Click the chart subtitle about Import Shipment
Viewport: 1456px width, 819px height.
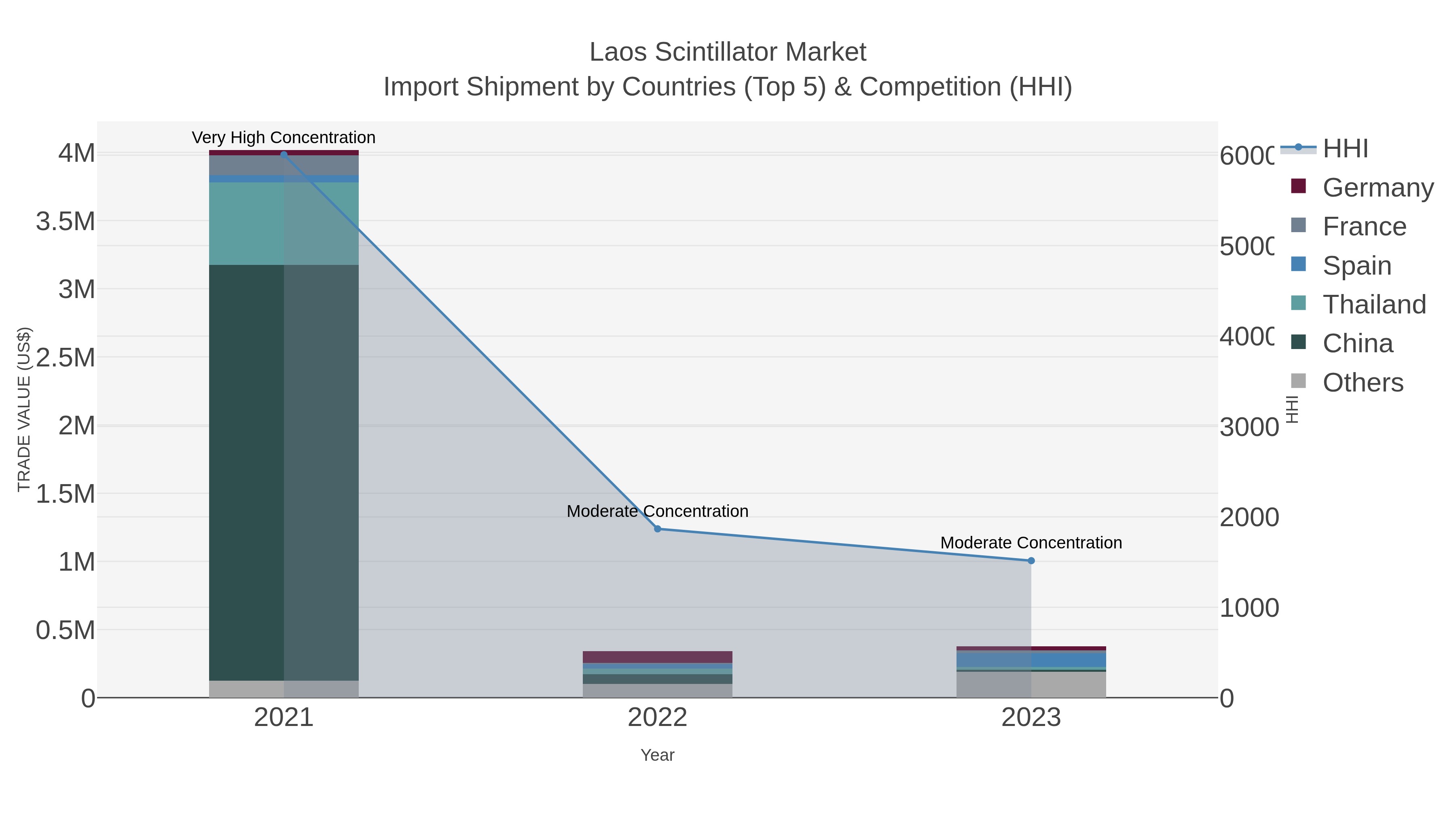tap(728, 87)
